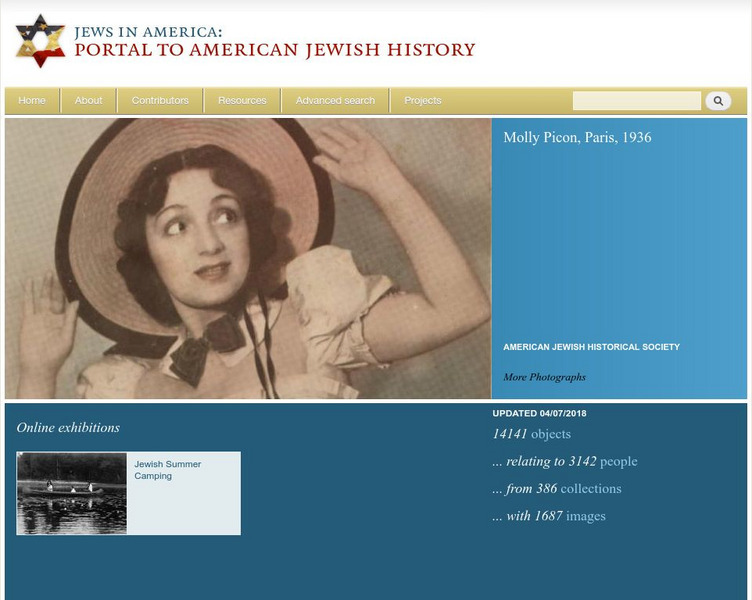The width and height of the screenshot is (752, 600).
Task: Click the Molly Picon, Paris, 1936 caption
Action: [577, 137]
